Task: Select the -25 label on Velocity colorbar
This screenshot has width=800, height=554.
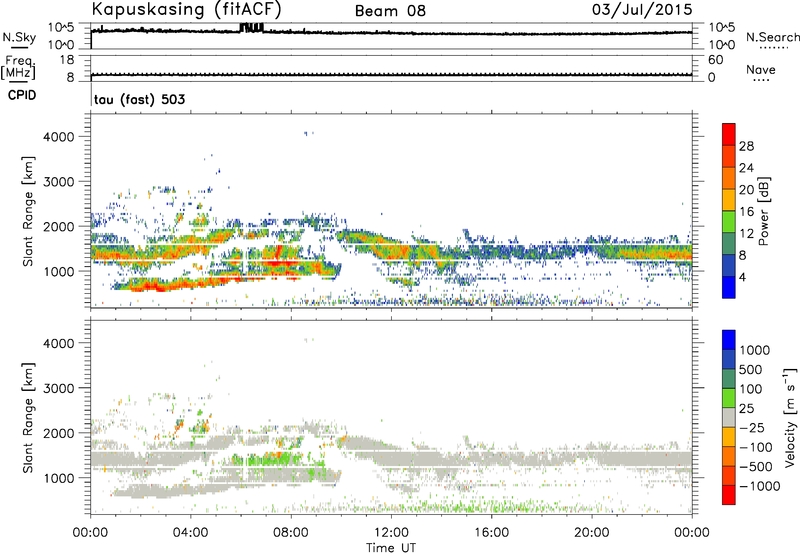Action: click(752, 427)
